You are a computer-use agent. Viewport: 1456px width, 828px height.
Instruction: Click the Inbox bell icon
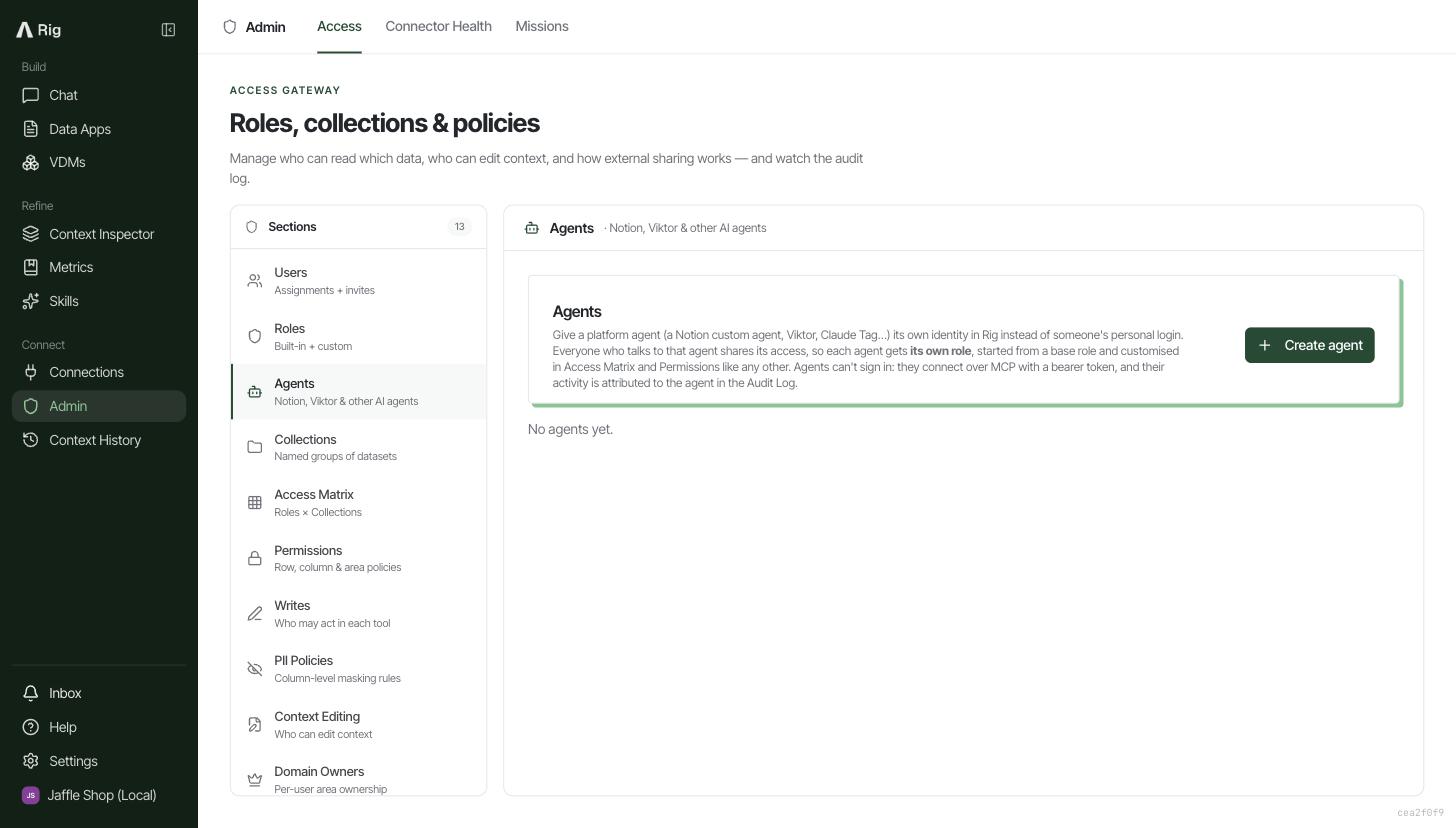click(31, 693)
